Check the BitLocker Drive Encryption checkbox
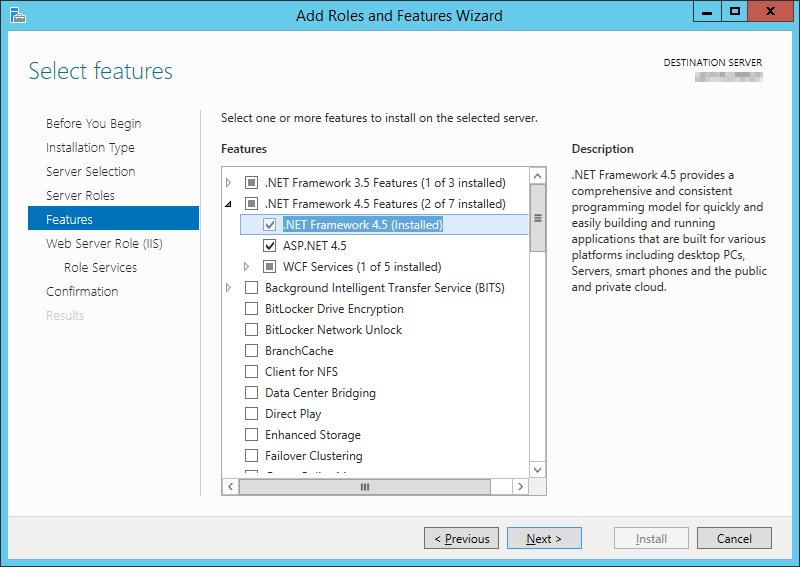The width and height of the screenshot is (800, 567). coord(251,309)
